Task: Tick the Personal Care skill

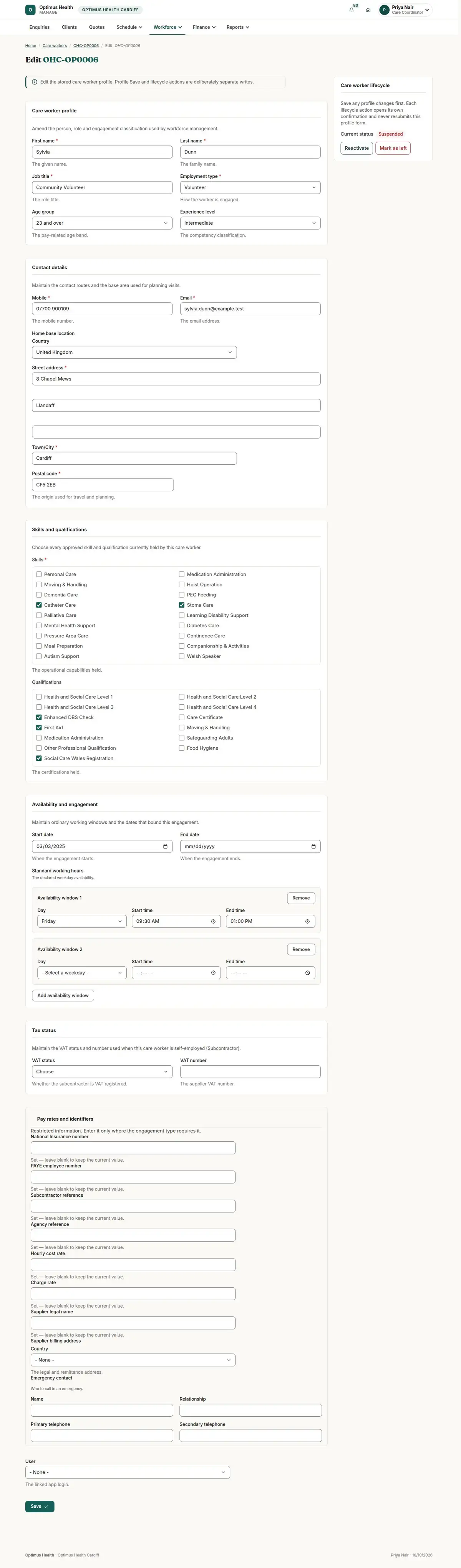Action: tap(39, 574)
